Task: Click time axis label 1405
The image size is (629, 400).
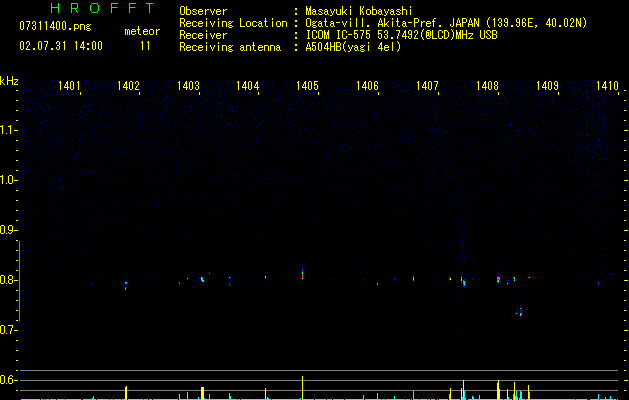Action: (307, 85)
